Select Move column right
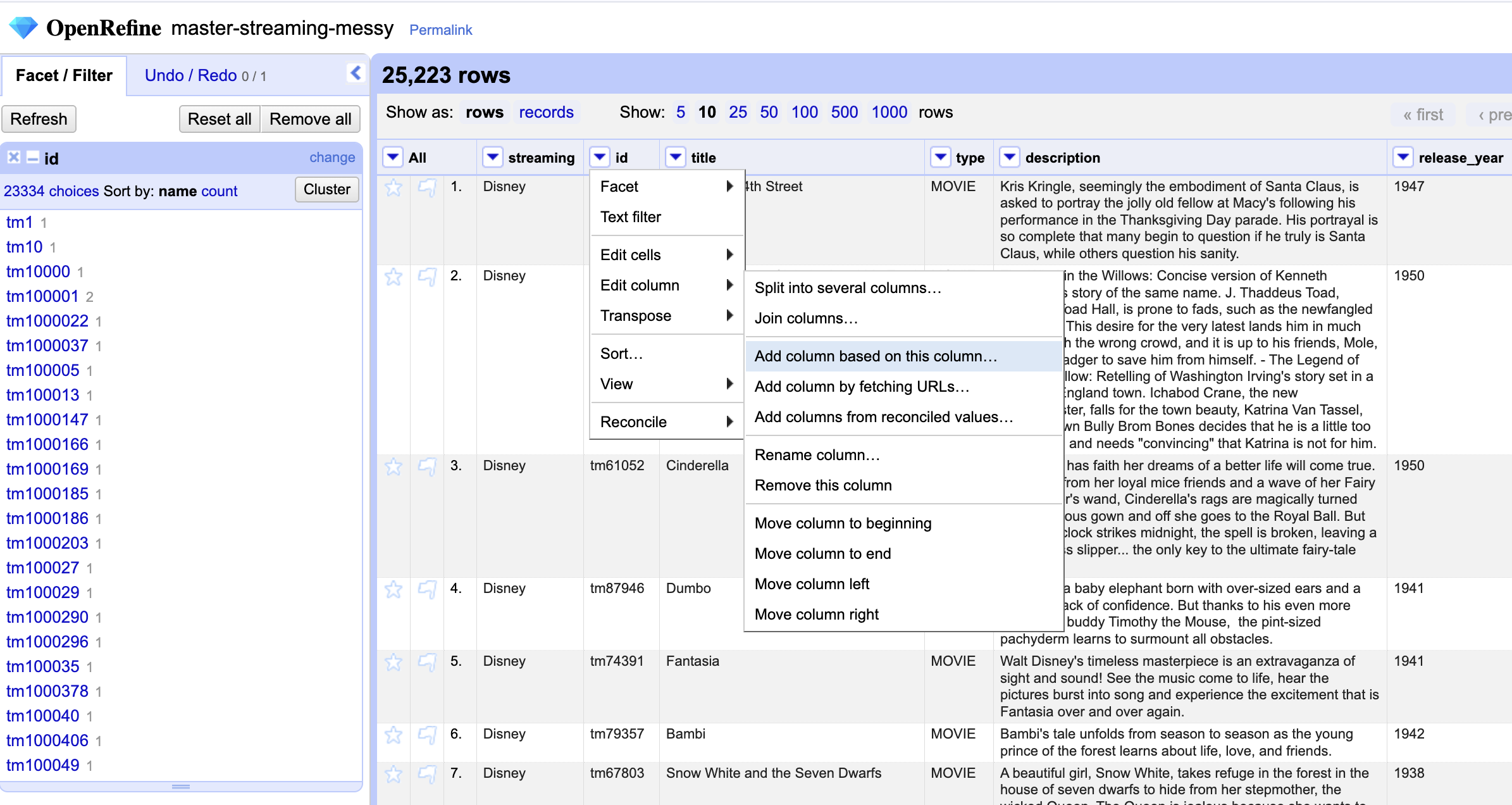The image size is (1512, 805). (903, 614)
